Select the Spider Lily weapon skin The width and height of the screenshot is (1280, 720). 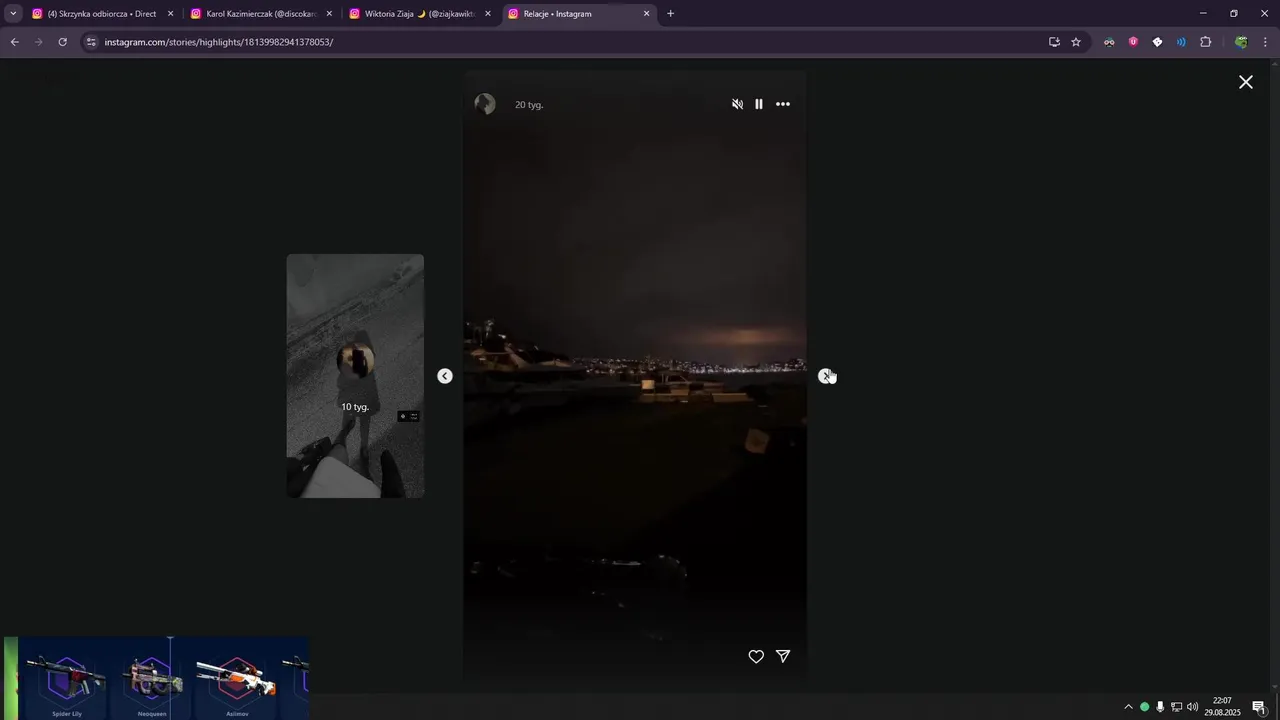(x=67, y=680)
